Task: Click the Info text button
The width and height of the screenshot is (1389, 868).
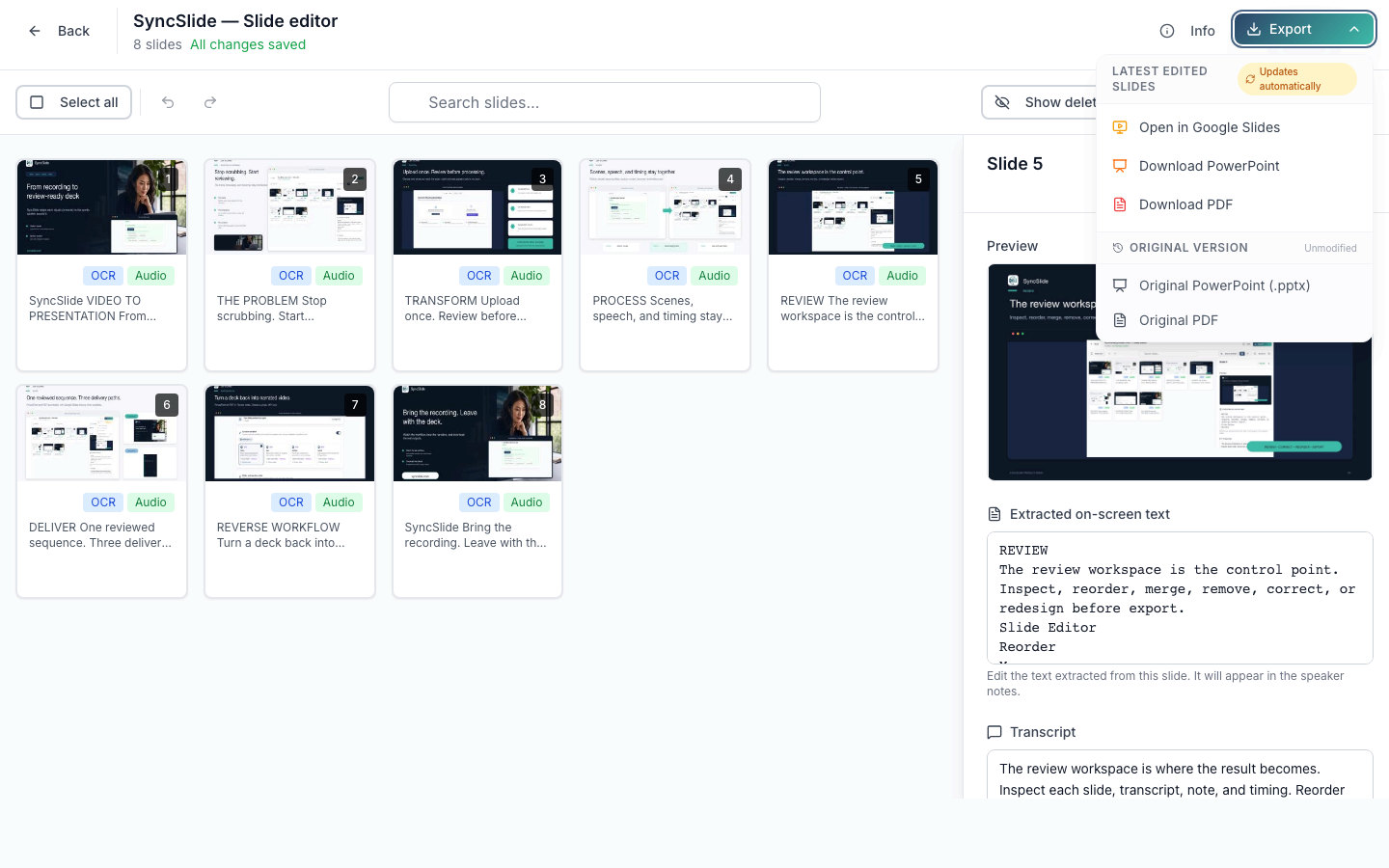Action: [1202, 31]
